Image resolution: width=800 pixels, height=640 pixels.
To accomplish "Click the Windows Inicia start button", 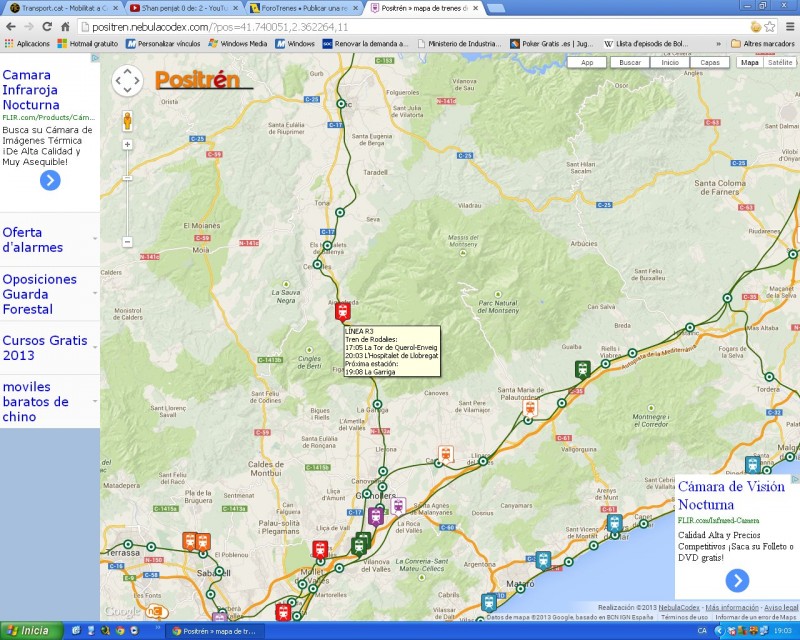I will point(32,631).
